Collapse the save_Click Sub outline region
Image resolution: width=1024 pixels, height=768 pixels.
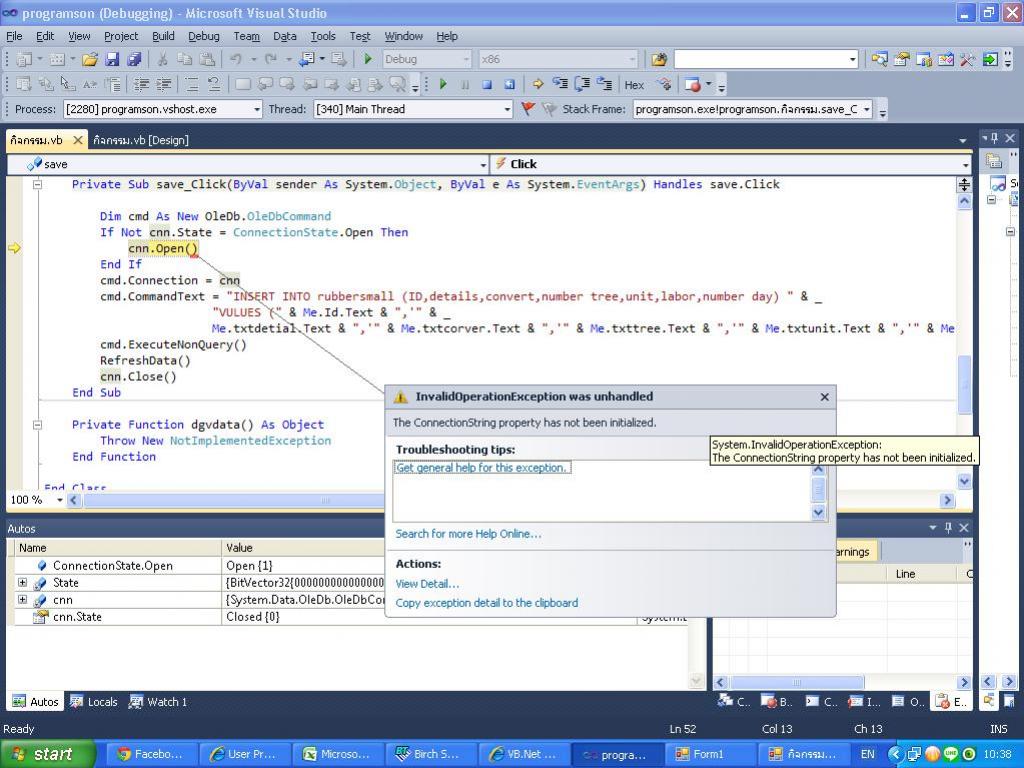pyautogui.click(x=37, y=185)
